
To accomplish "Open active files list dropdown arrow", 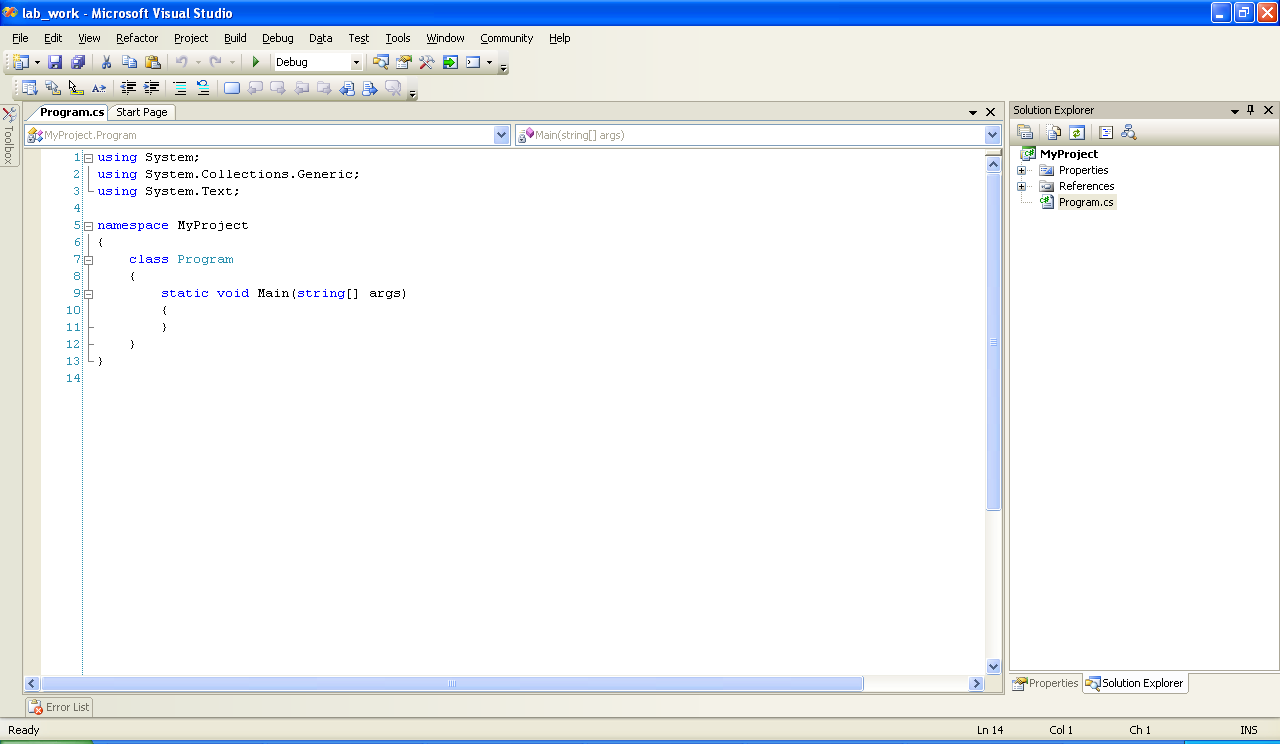I will [x=973, y=113].
